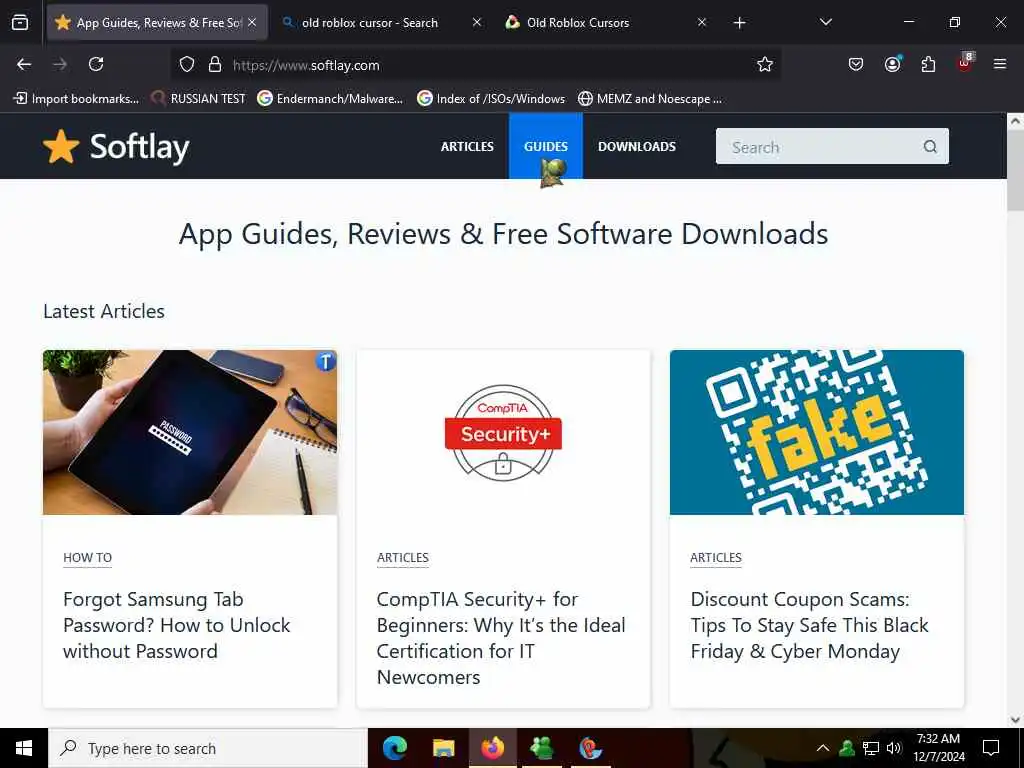The height and width of the screenshot is (768, 1024).
Task: Switch to Old Roblox Cursors tab
Action: [578, 23]
